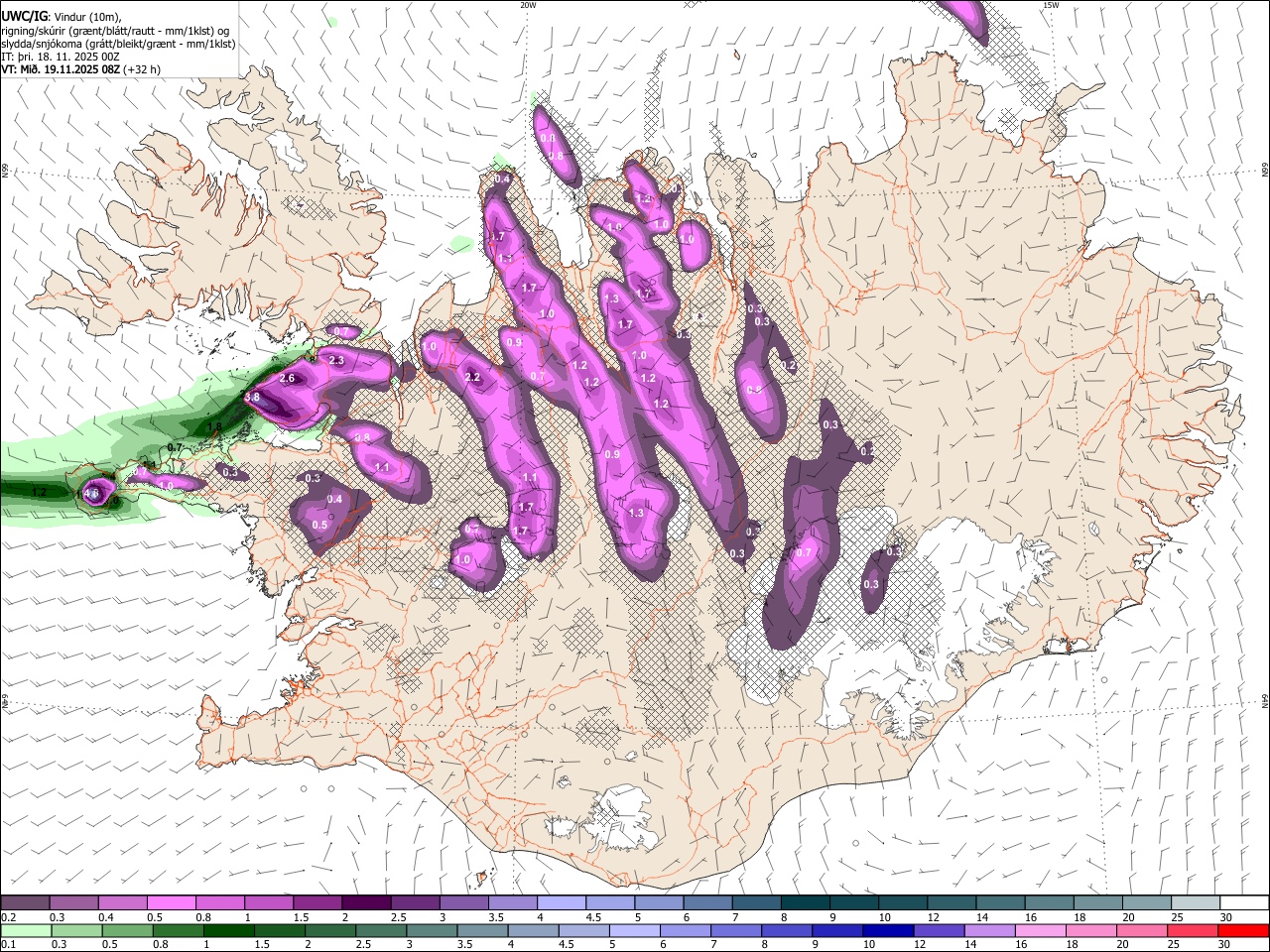This screenshot has height=952, width=1270.
Task: Click the pale grey swatch labeled 25, upper legend
Action: click(1196, 902)
